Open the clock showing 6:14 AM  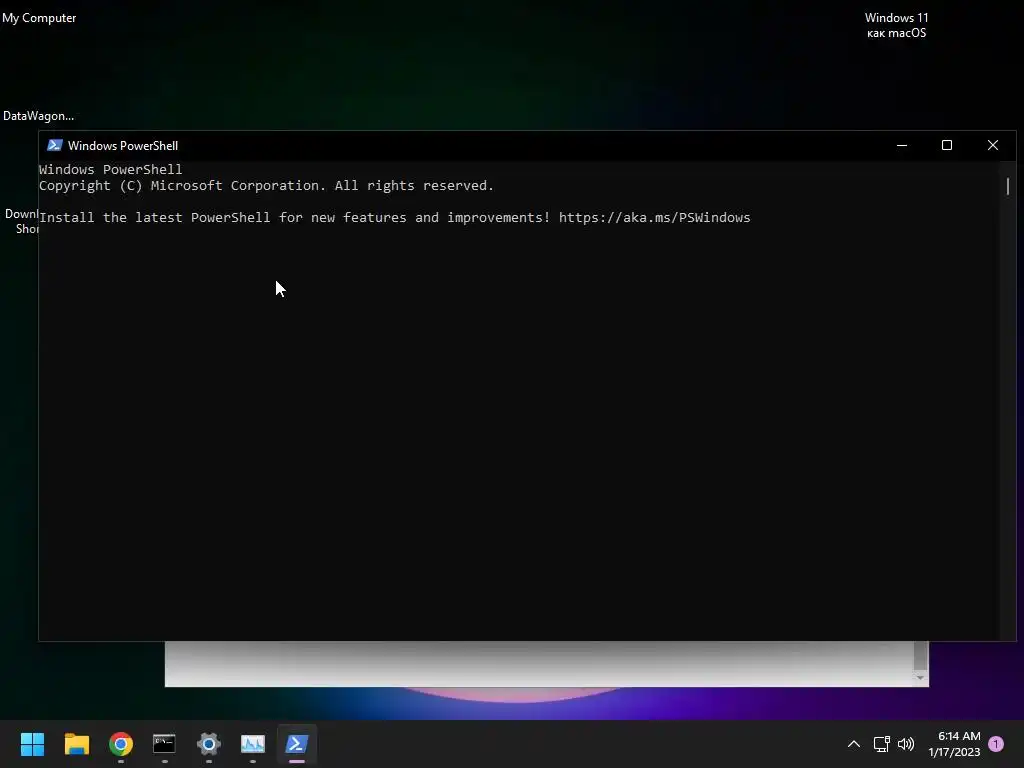point(954,744)
